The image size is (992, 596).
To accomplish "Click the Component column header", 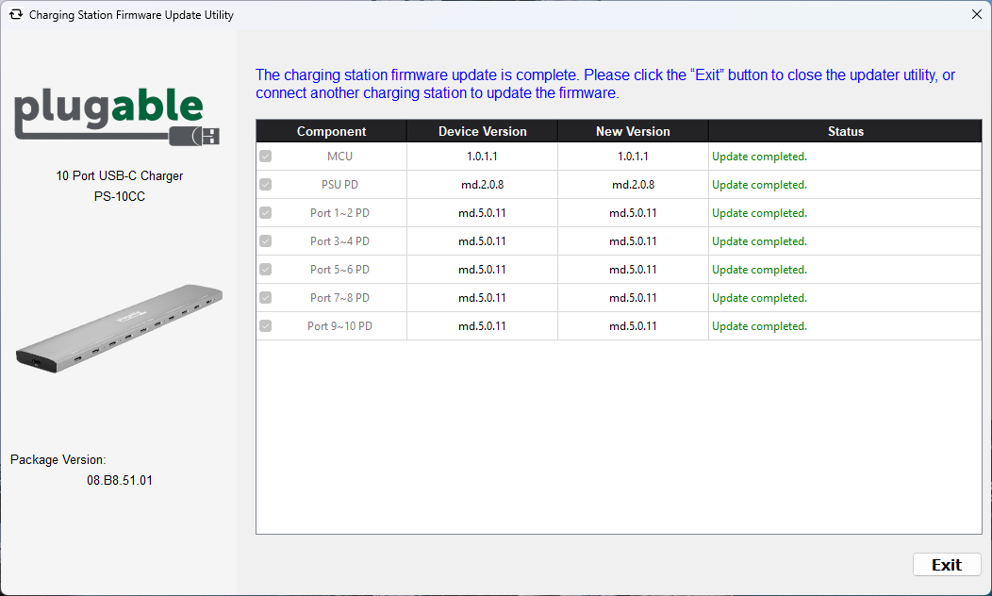I will [331, 132].
